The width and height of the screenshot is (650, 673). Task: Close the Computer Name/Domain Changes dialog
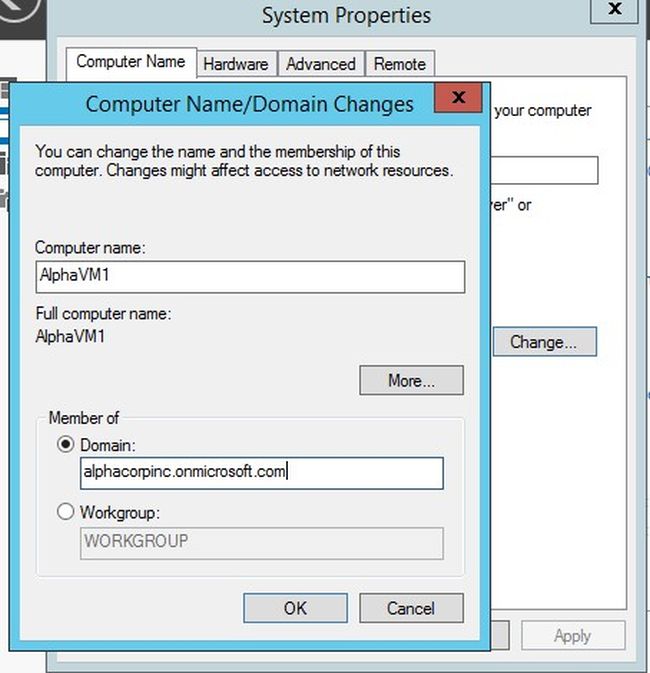pos(458,97)
